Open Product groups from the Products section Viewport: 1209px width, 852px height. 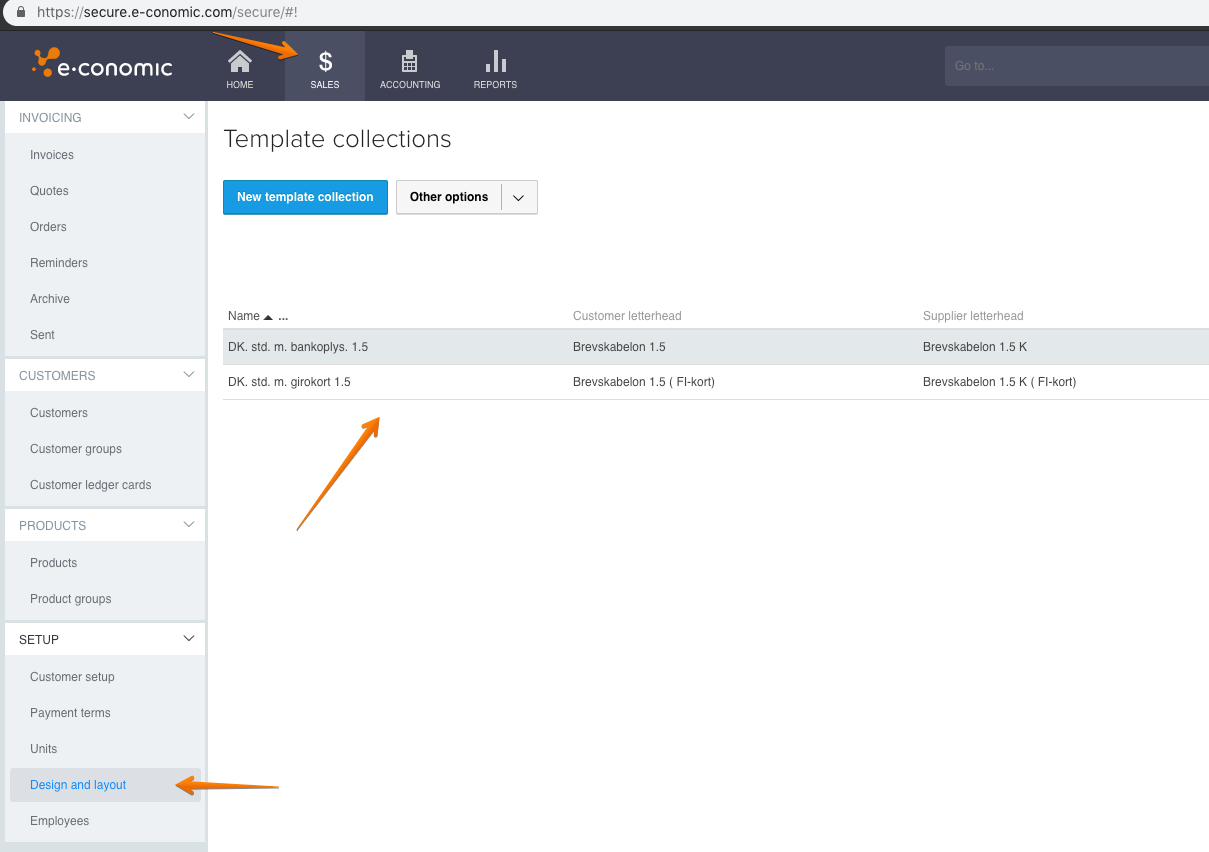[70, 598]
